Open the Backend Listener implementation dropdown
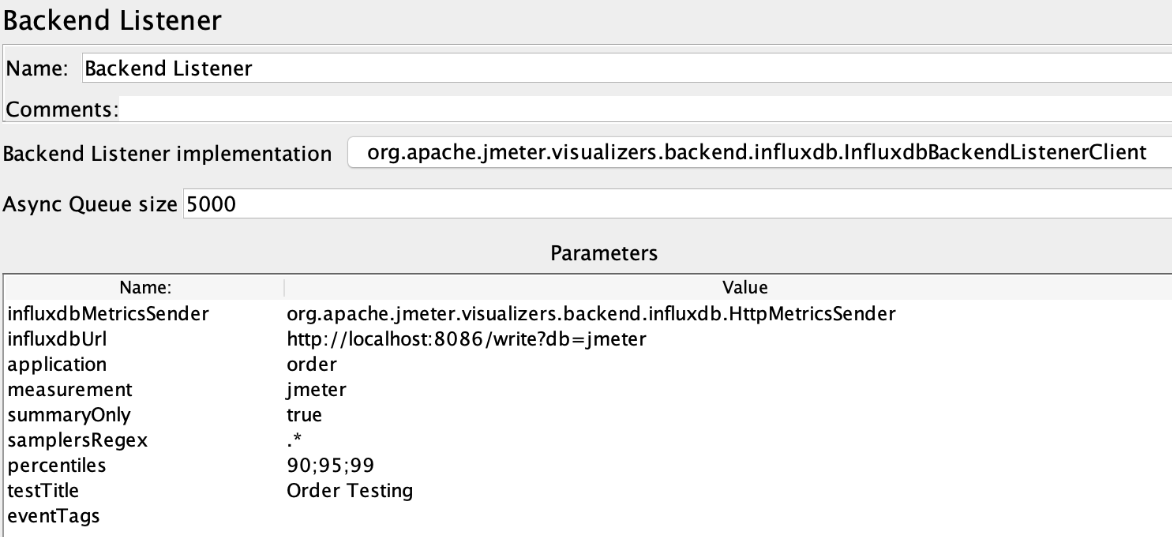Image resolution: width=1172 pixels, height=537 pixels. [759, 153]
